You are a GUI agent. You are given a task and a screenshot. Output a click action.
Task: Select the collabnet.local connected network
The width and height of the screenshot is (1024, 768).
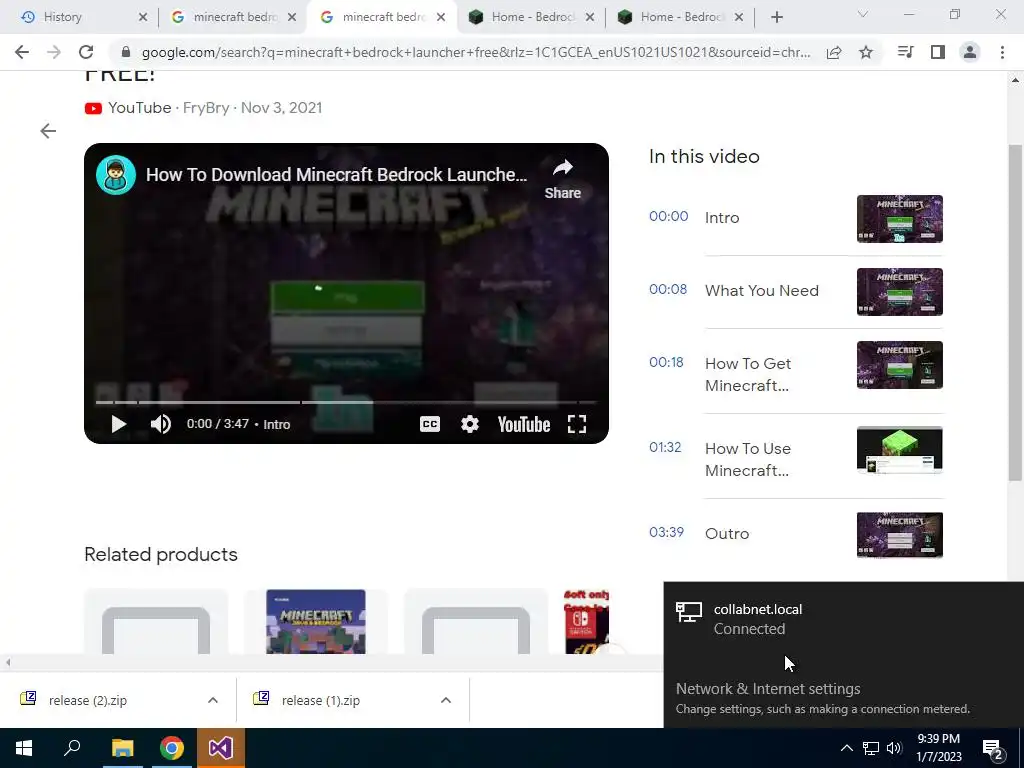coord(843,618)
